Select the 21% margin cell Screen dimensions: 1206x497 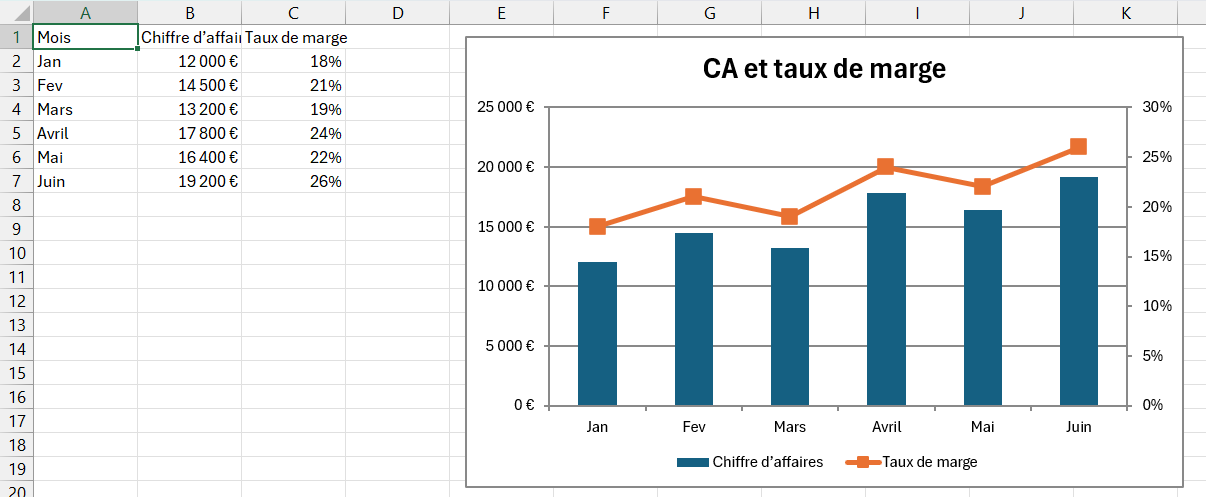coord(294,85)
